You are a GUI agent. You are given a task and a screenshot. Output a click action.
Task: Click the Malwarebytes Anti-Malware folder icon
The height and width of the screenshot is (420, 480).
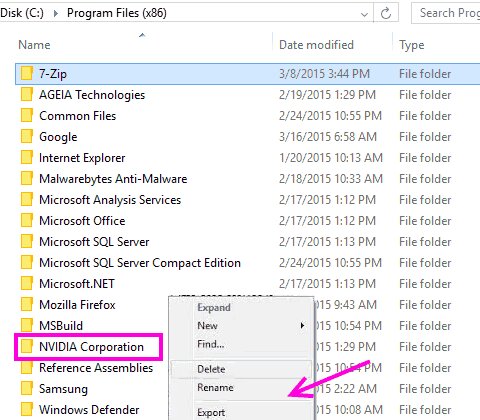pos(27,179)
